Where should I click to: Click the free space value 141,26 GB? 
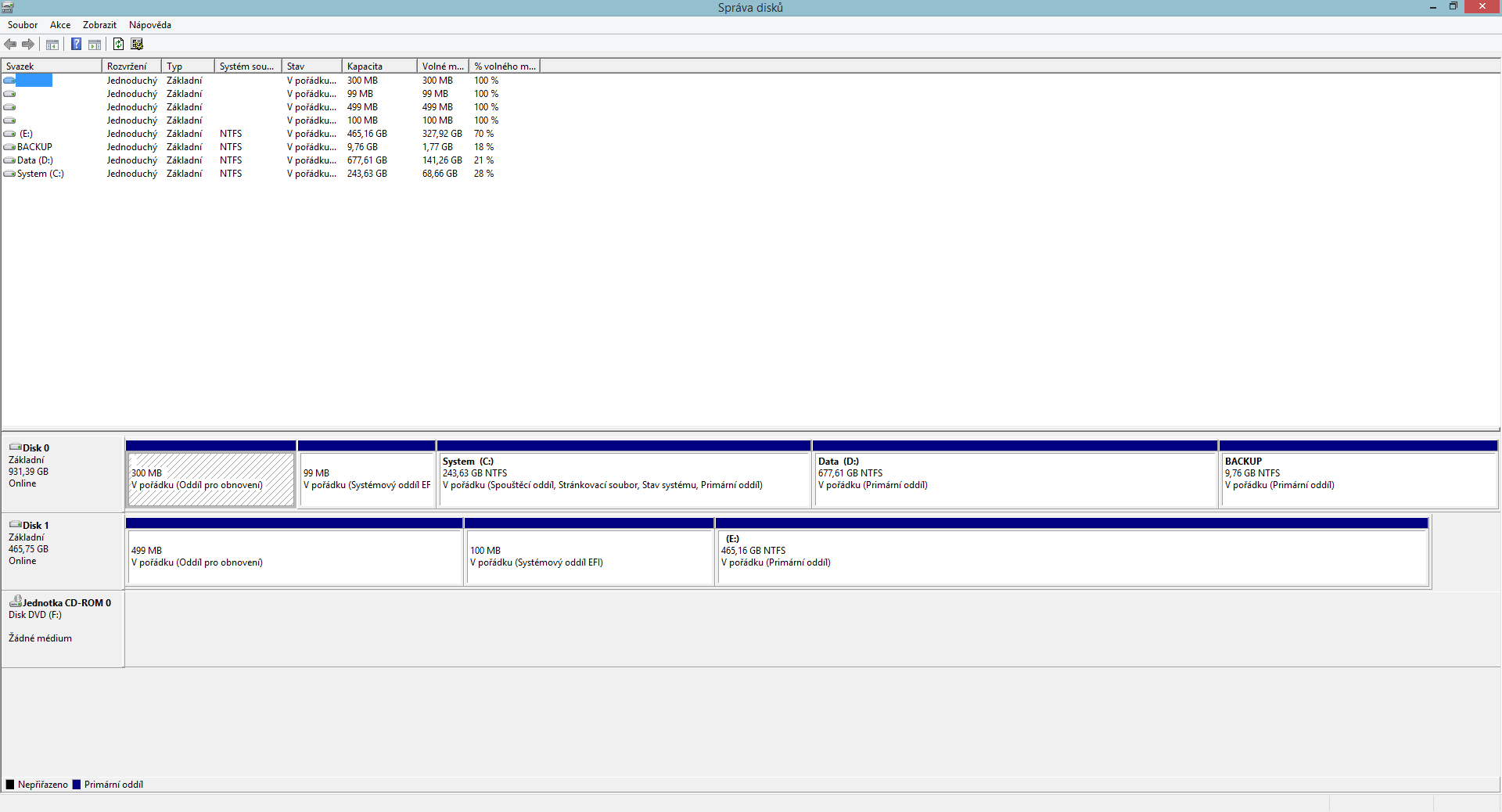click(x=442, y=160)
